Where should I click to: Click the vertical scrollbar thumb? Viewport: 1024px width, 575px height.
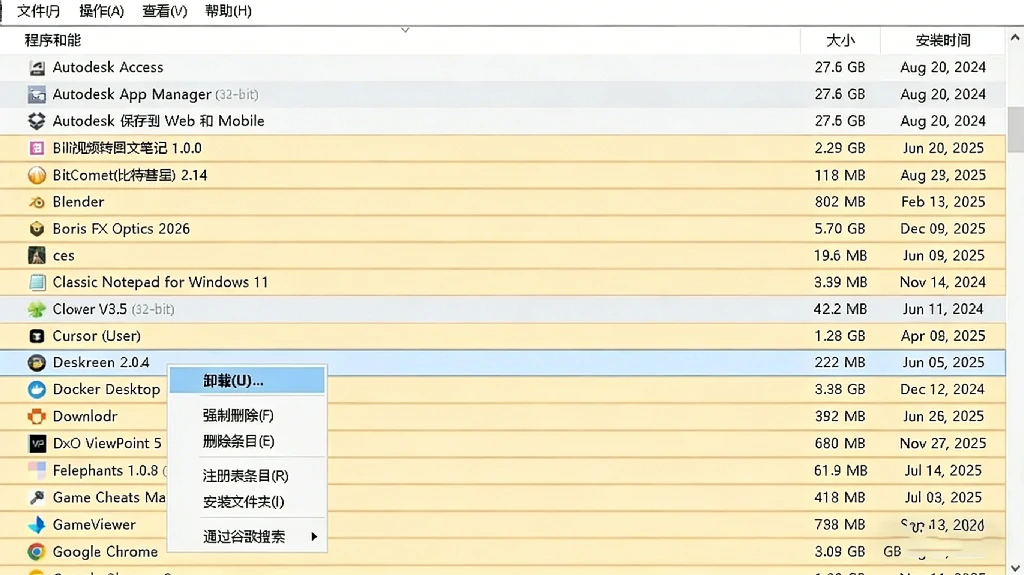1016,129
